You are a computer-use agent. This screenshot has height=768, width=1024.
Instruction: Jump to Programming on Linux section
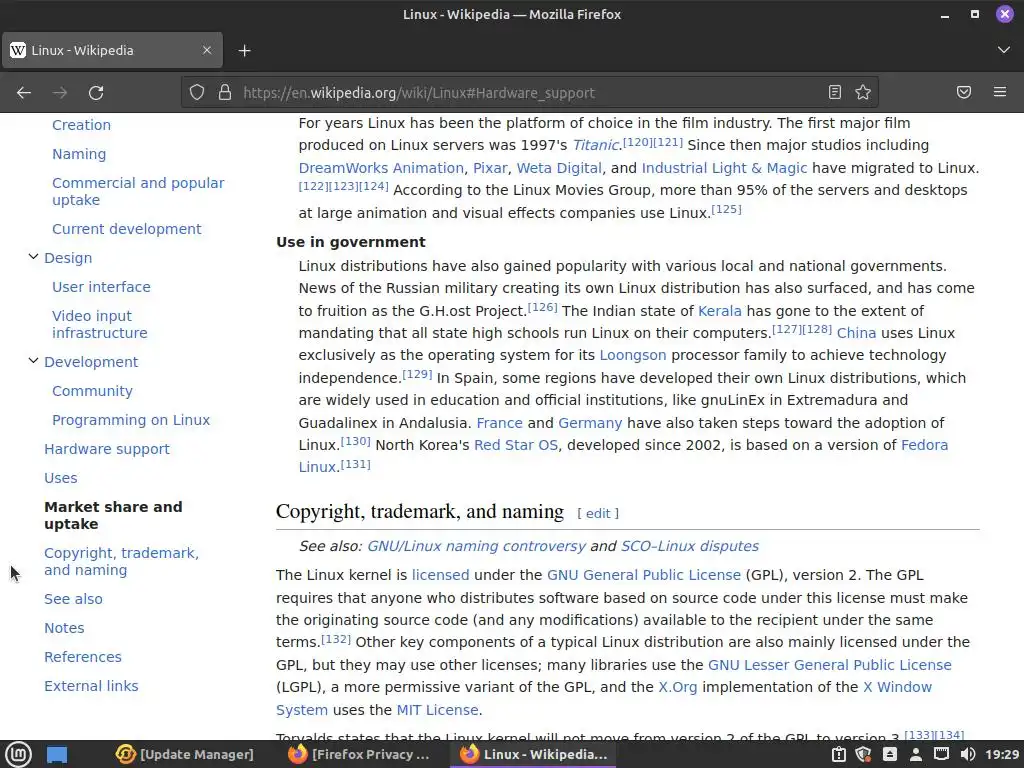131,420
